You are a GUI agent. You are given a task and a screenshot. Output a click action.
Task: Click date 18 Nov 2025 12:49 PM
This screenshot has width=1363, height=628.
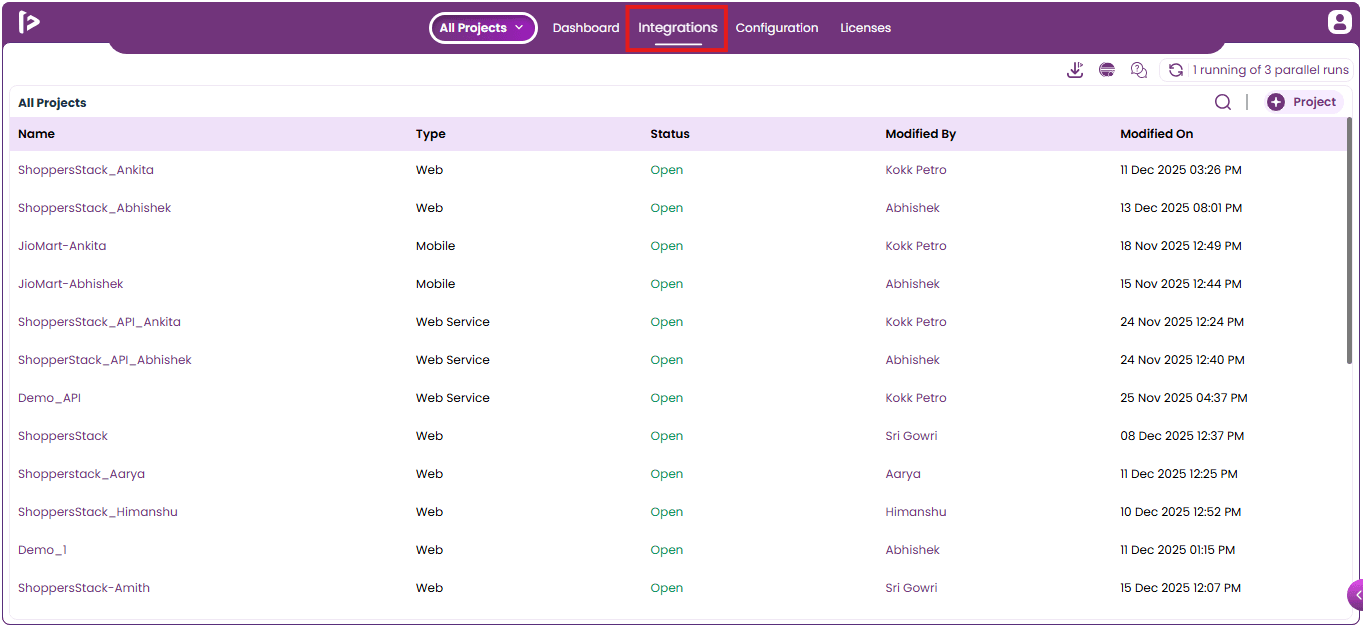(1181, 246)
